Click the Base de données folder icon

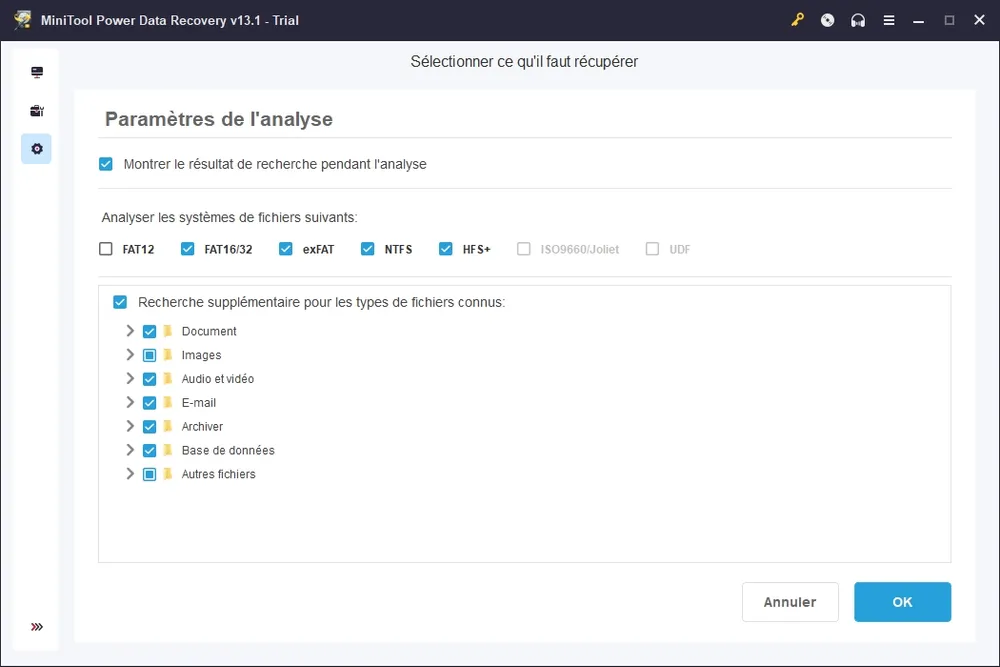coord(168,450)
